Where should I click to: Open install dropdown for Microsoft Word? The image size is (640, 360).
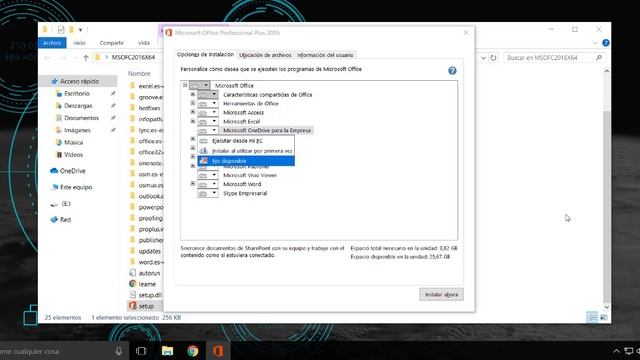(x=208, y=184)
